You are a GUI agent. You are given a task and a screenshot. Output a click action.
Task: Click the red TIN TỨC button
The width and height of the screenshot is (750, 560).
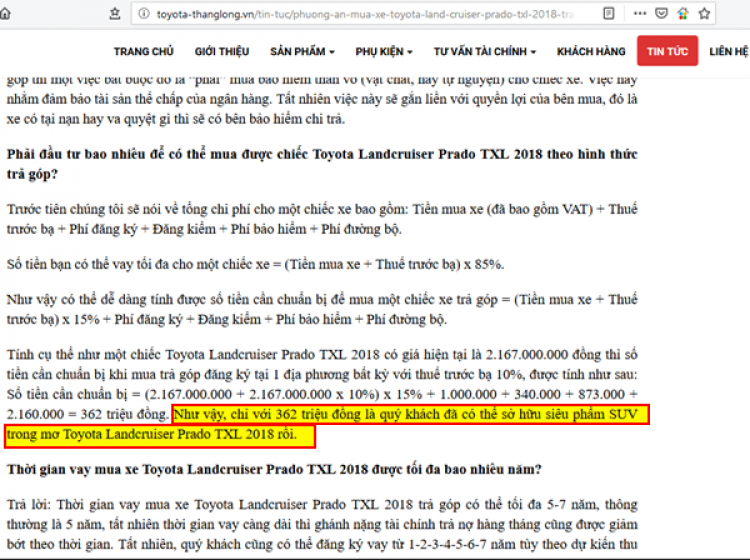667,51
